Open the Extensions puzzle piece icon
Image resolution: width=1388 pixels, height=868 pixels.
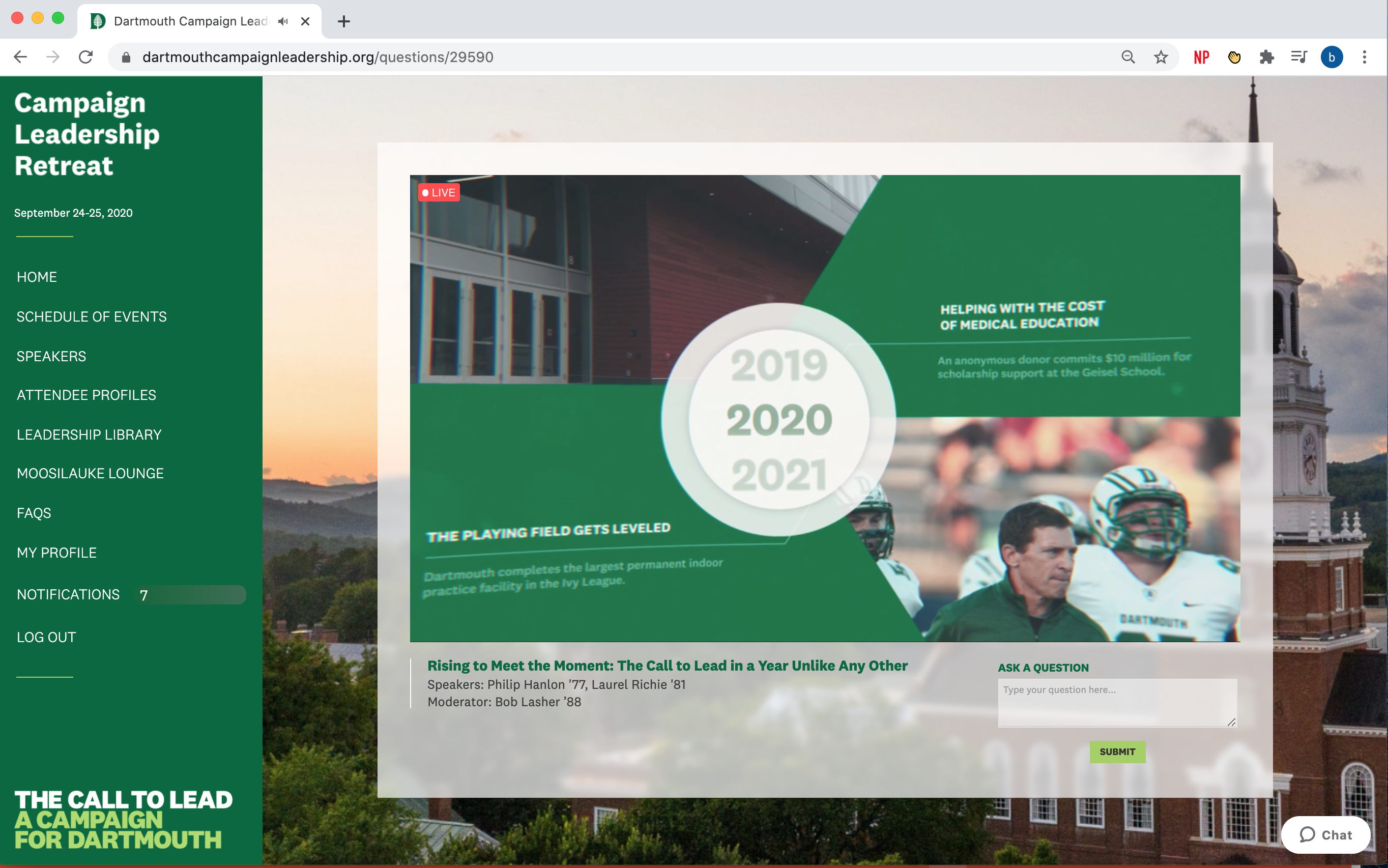tap(1266, 57)
